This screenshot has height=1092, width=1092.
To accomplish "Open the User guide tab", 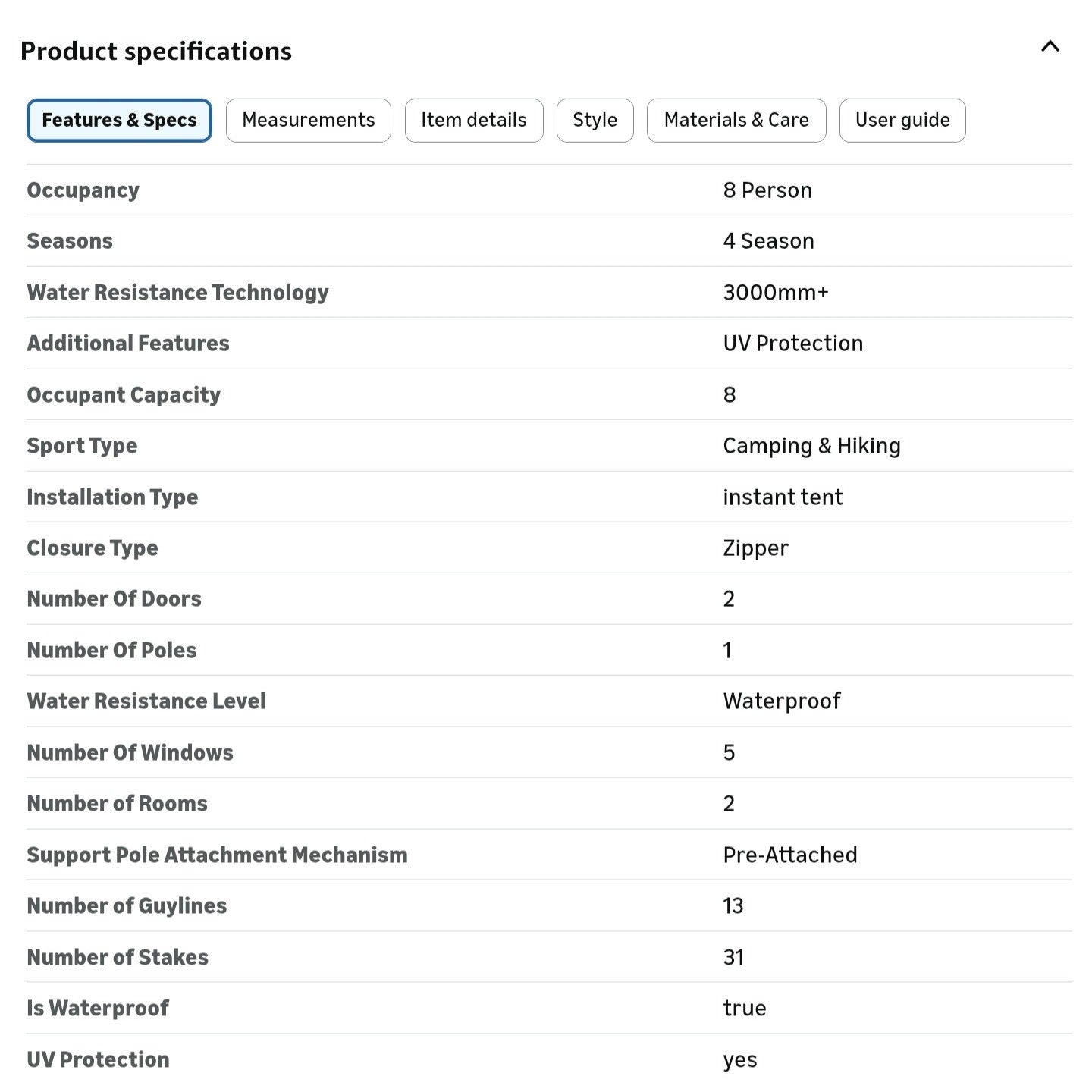I will pos(902,121).
